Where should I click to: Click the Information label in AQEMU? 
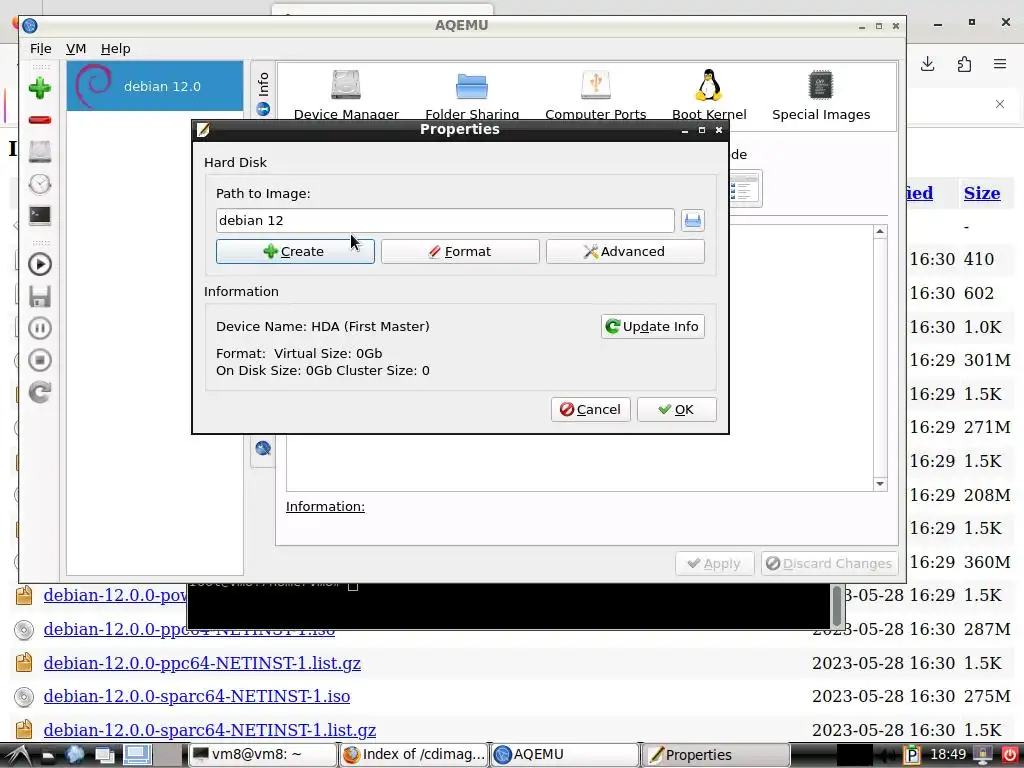pyautogui.click(x=325, y=506)
